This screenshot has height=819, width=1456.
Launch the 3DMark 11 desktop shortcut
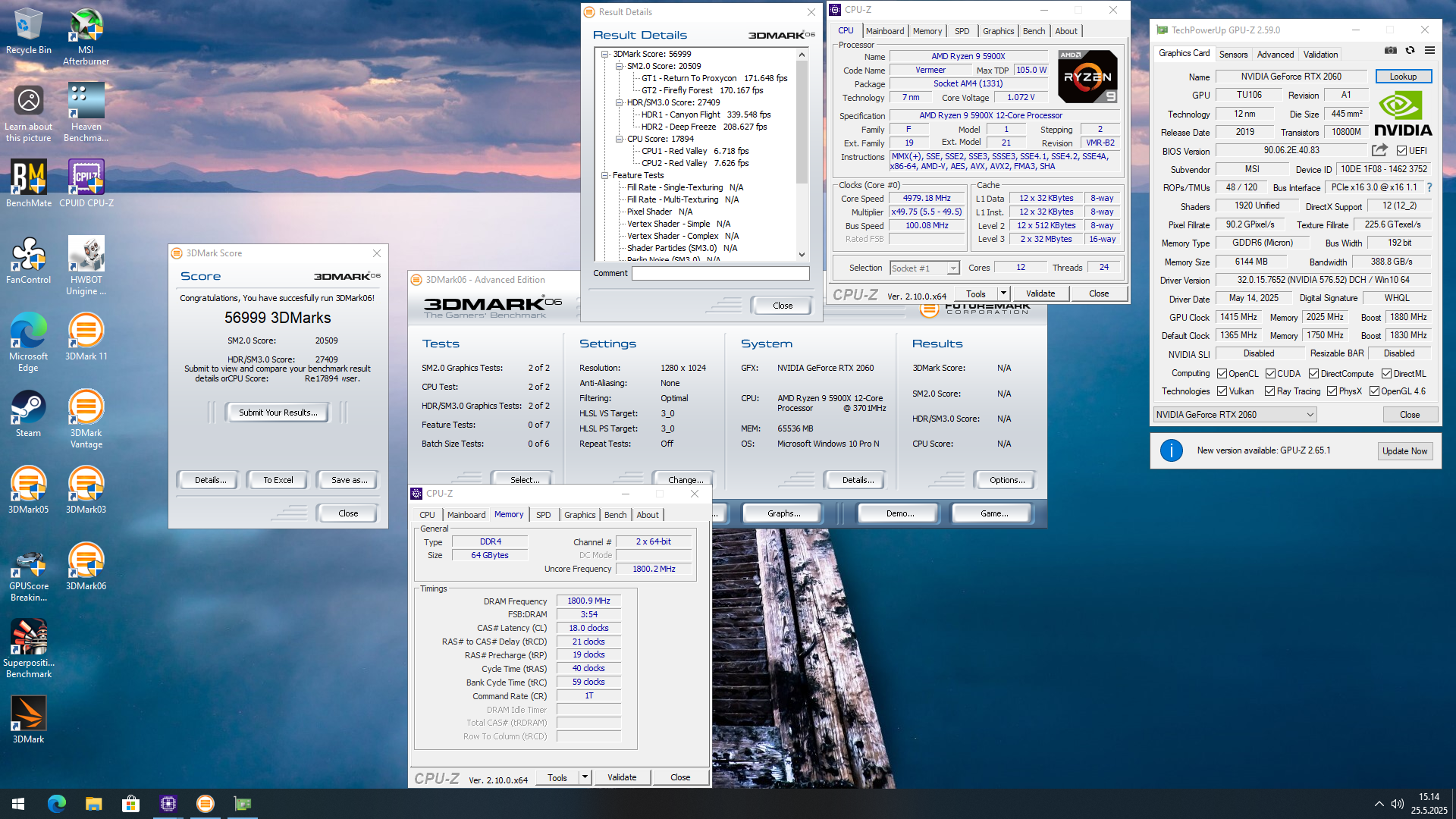point(86,337)
